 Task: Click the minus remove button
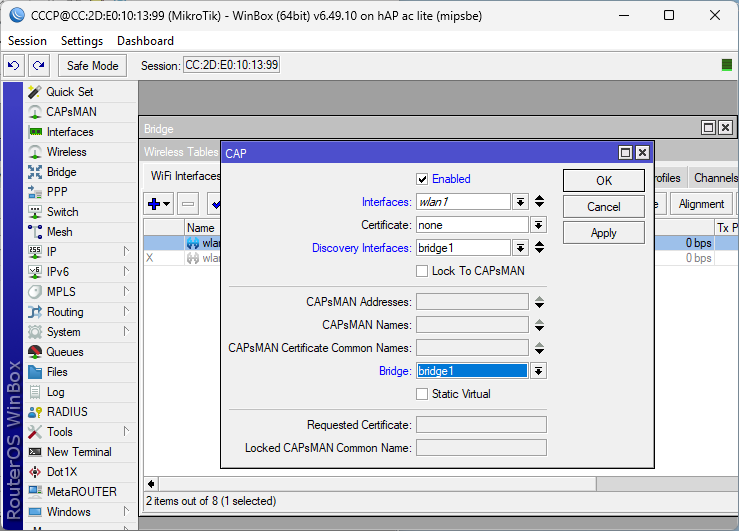[x=188, y=204]
